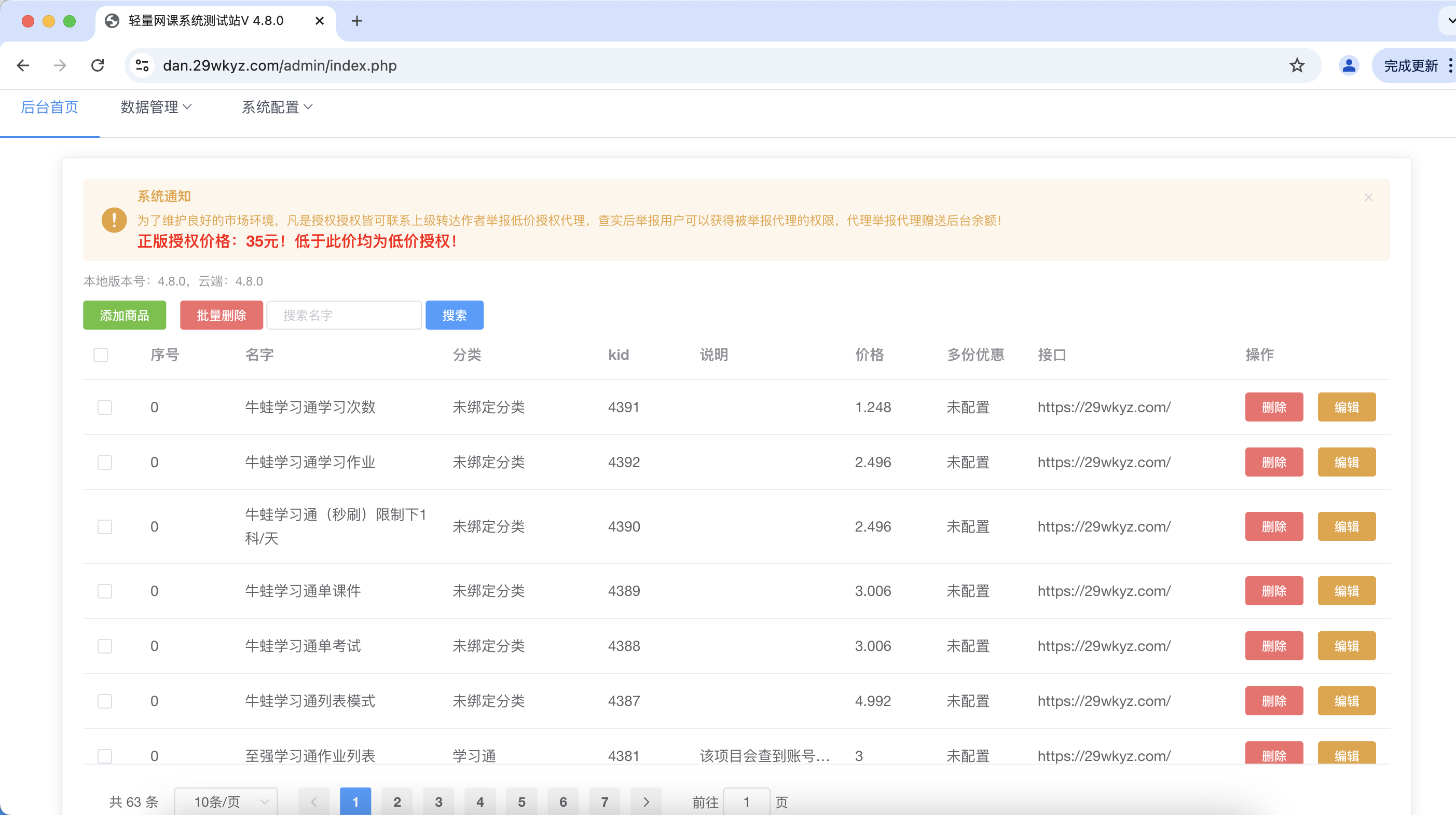Viewport: 1456px width, 815px height.
Task: Open the 接口 link for kid 4391
Action: tap(1104, 407)
